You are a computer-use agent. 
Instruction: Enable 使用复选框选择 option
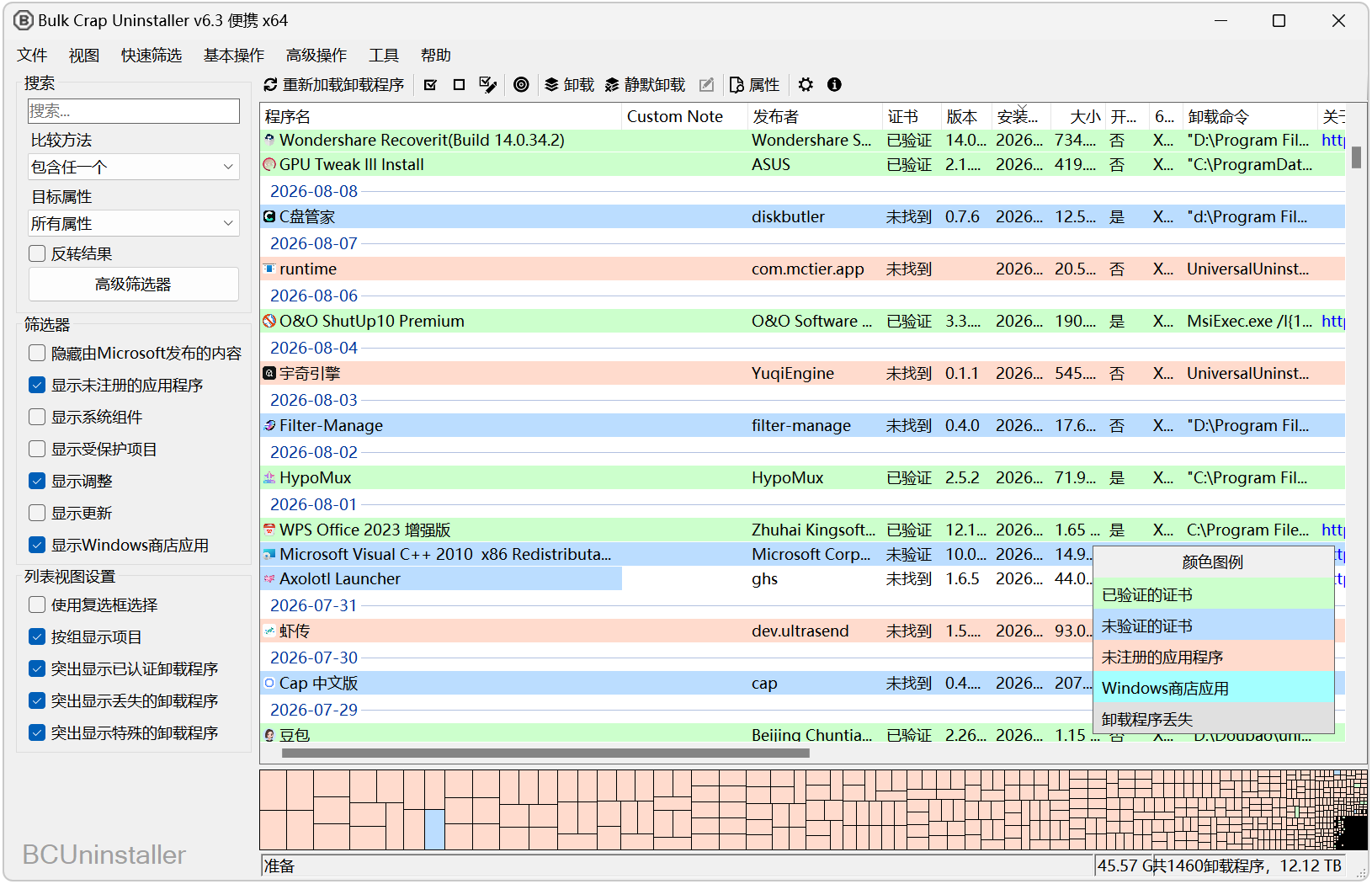37,604
